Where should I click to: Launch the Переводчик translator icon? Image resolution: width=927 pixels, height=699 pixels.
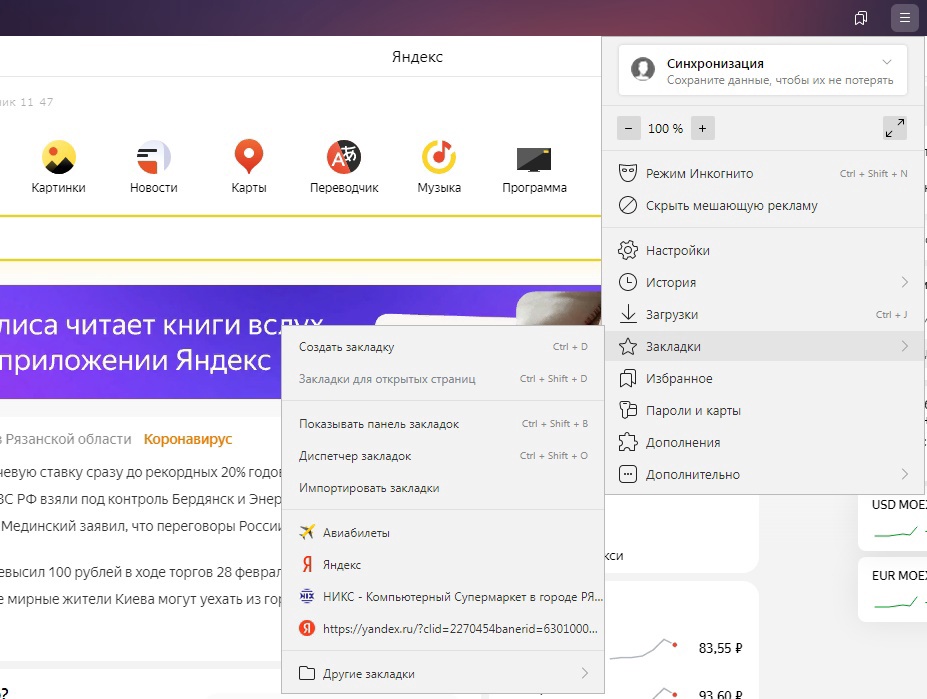tap(343, 157)
